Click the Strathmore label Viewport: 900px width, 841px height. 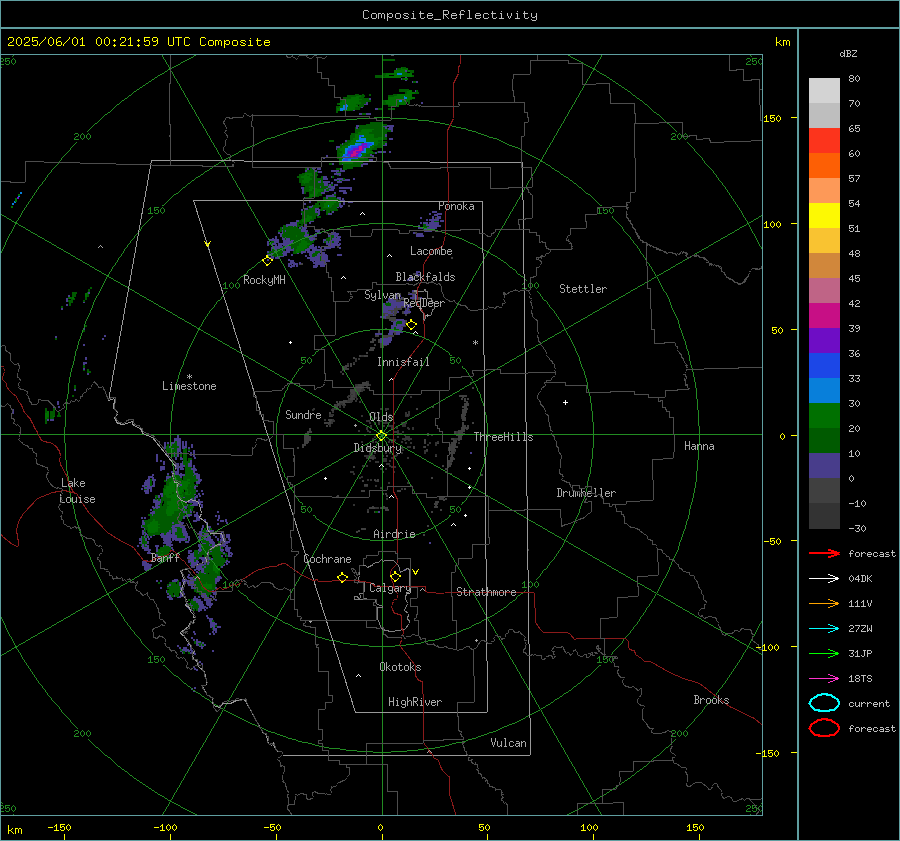point(486,592)
